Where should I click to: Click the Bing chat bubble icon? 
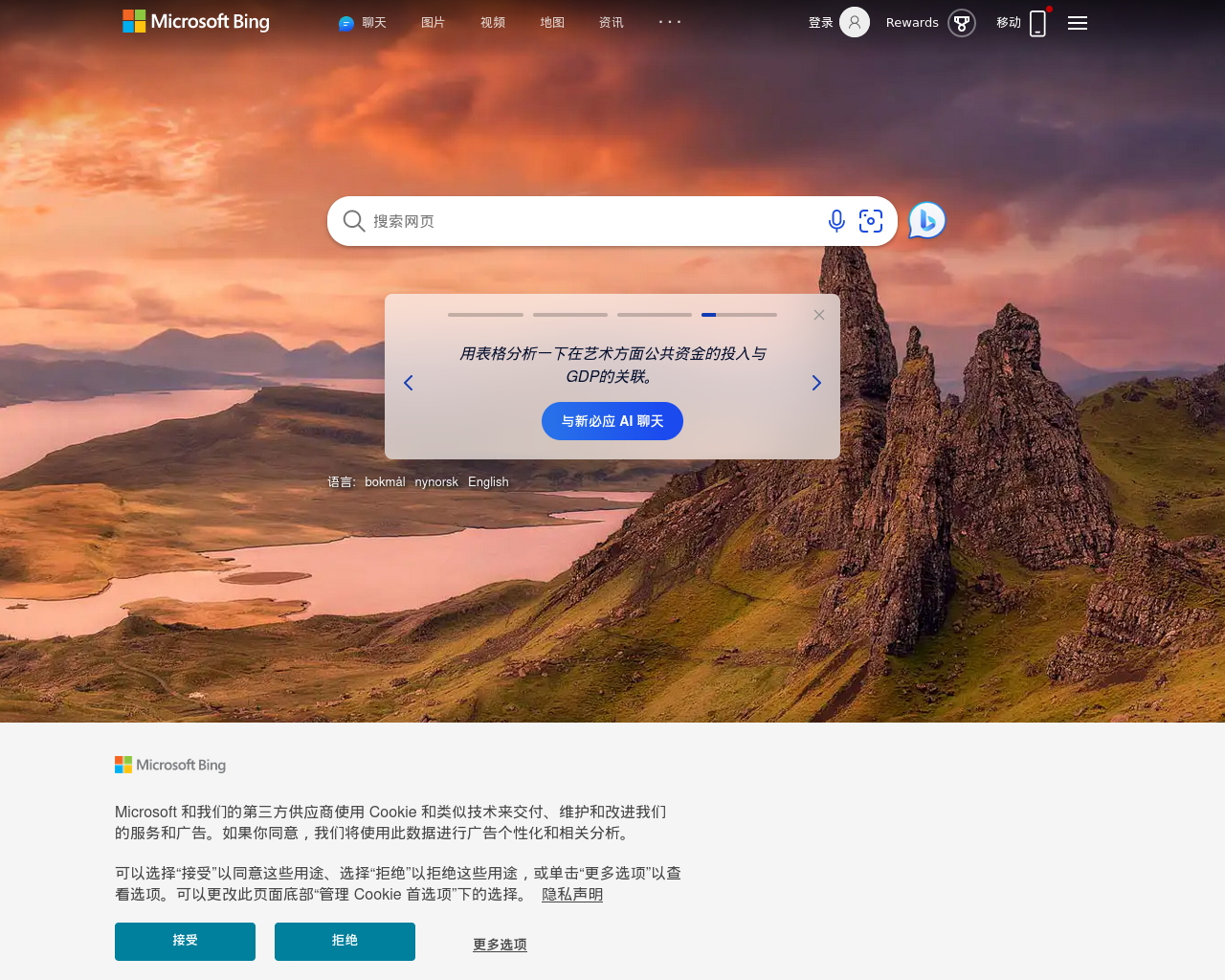(x=926, y=221)
